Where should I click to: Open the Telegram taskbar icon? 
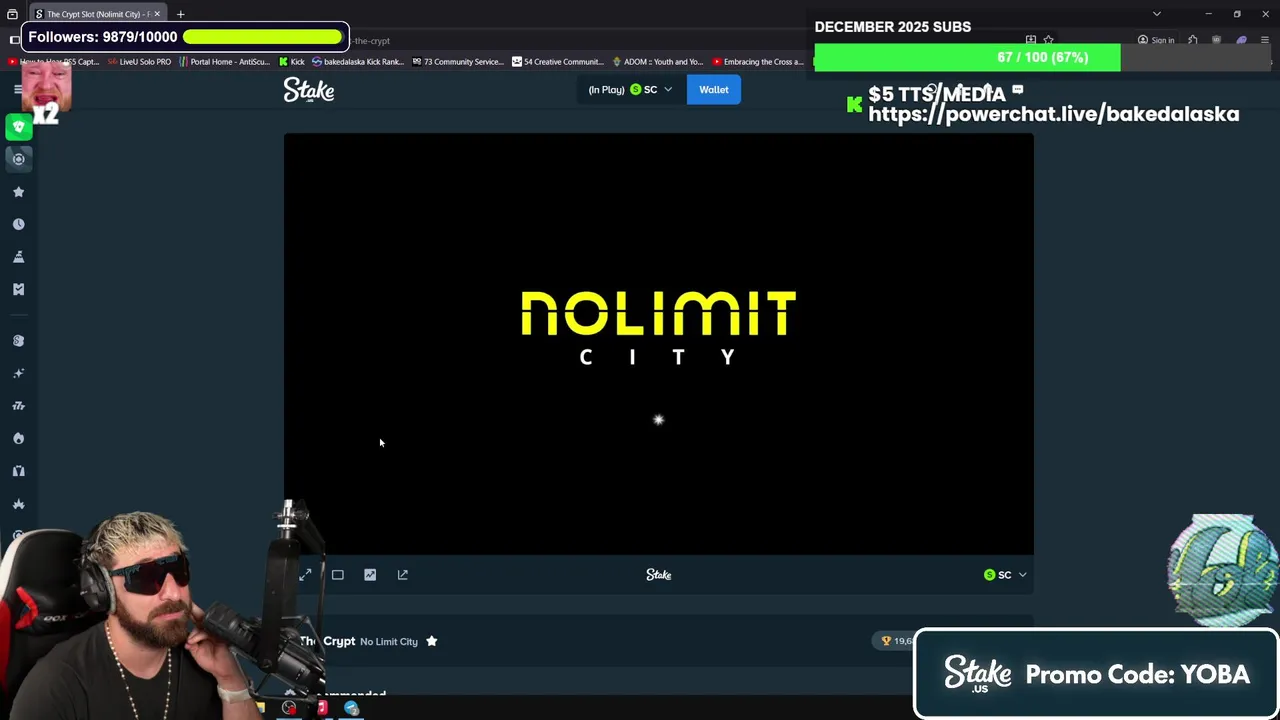(352, 708)
